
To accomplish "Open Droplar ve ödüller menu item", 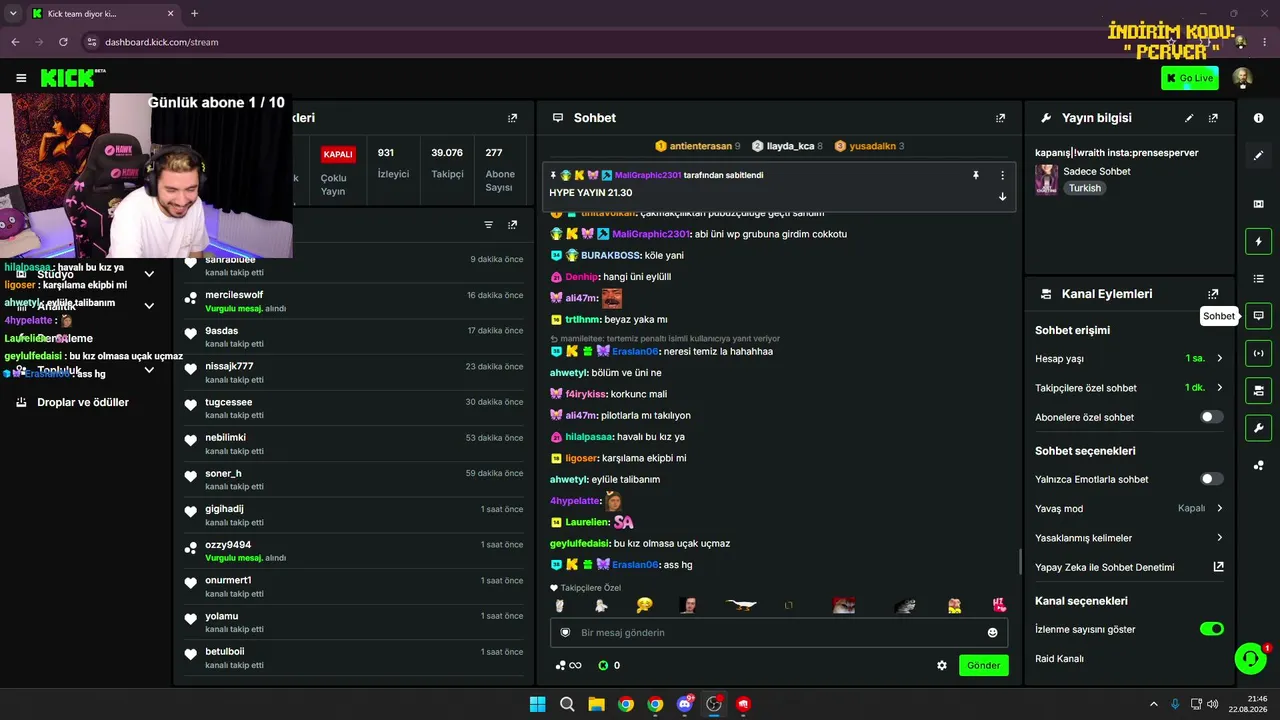I will (83, 402).
